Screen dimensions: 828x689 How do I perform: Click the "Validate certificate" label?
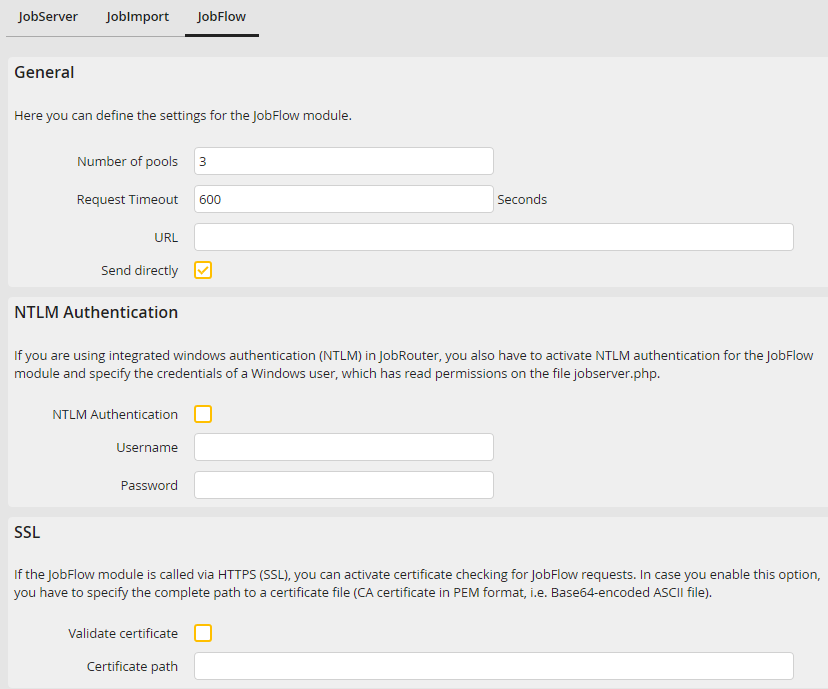[123, 634]
